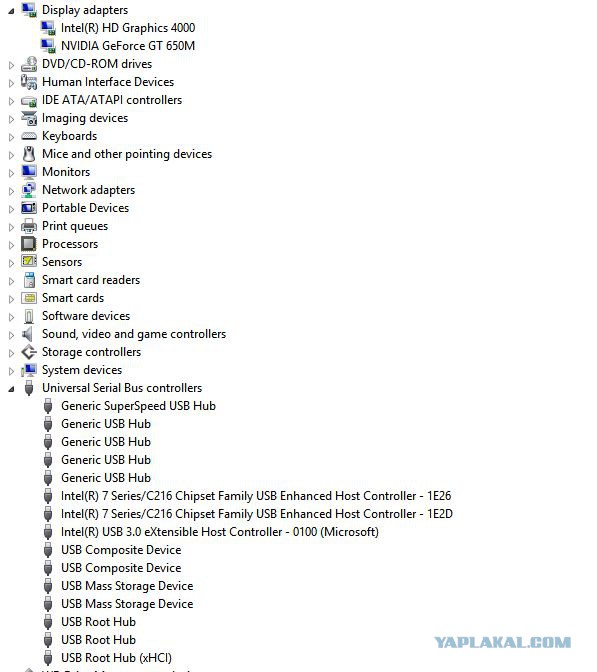This screenshot has width=597, height=672.
Task: Expand the Imaging devices node
Action: click(12, 119)
